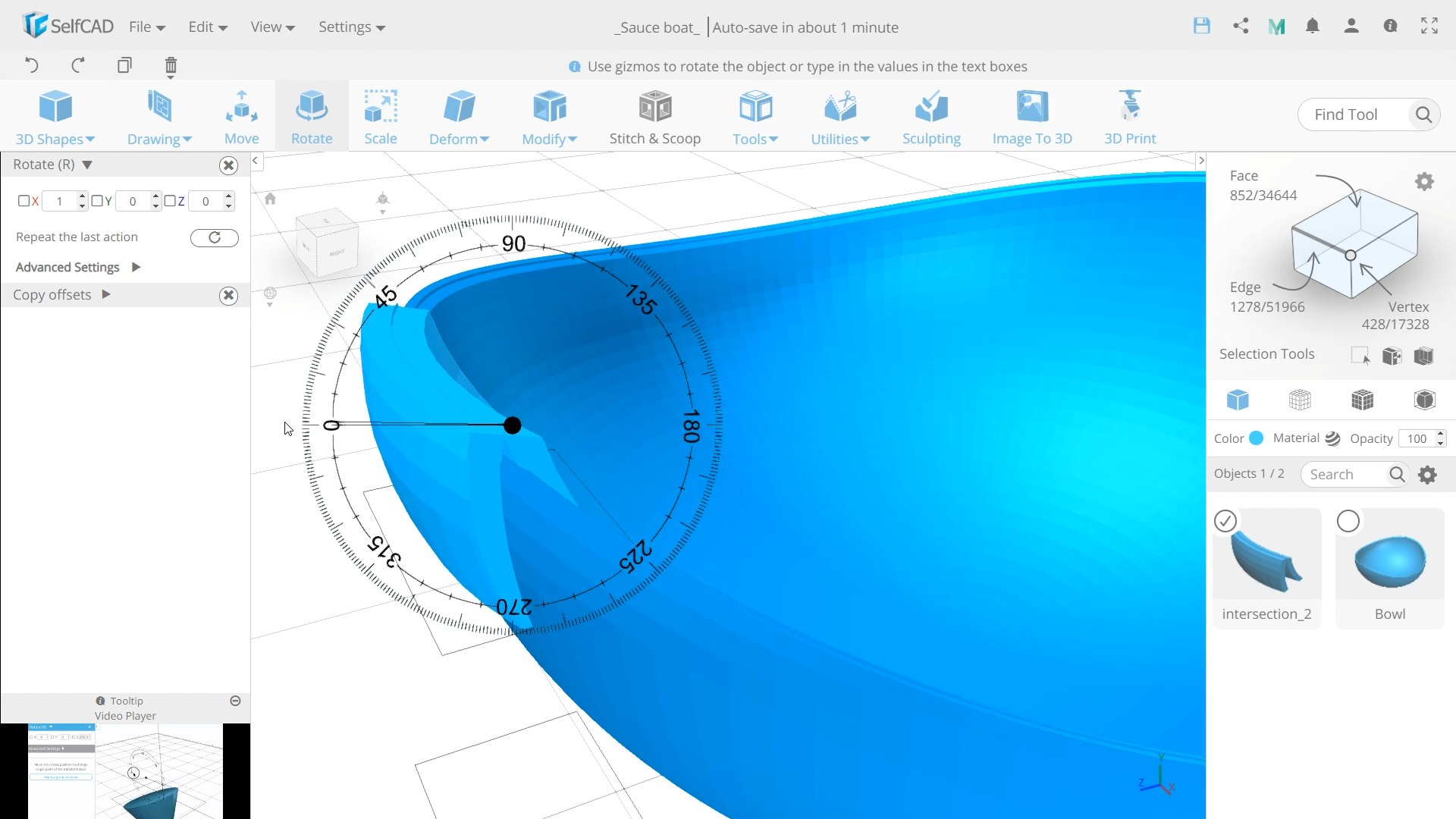Collapse the Tooltip video player
Image resolution: width=1456 pixels, height=819 pixels.
click(235, 701)
